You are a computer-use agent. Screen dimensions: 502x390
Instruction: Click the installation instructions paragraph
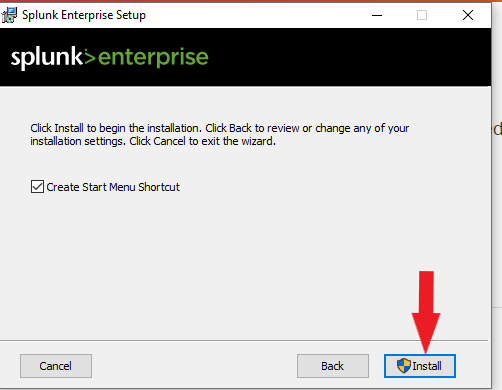point(219,135)
